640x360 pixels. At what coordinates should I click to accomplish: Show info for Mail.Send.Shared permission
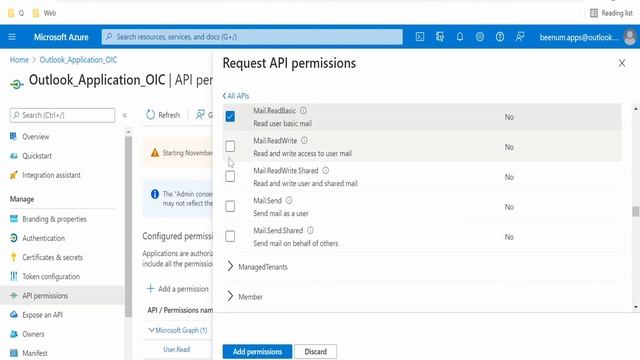click(x=310, y=231)
